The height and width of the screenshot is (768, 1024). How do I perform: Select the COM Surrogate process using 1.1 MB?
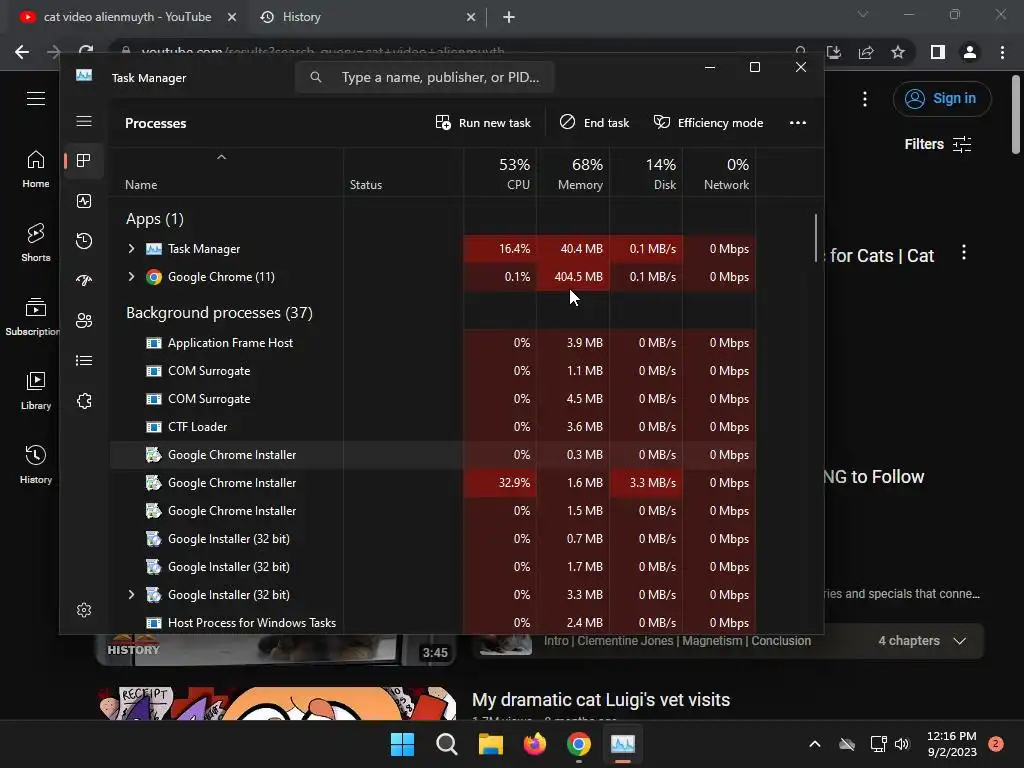coord(432,371)
